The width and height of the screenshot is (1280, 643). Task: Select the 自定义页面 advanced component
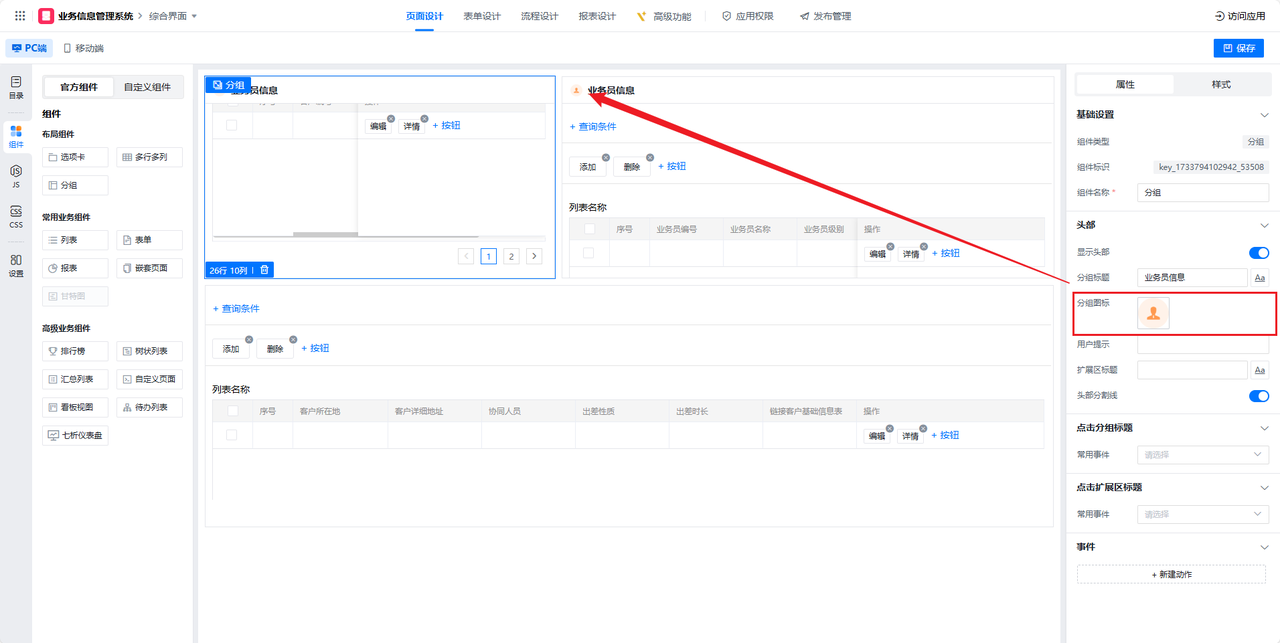pyautogui.click(x=150, y=379)
